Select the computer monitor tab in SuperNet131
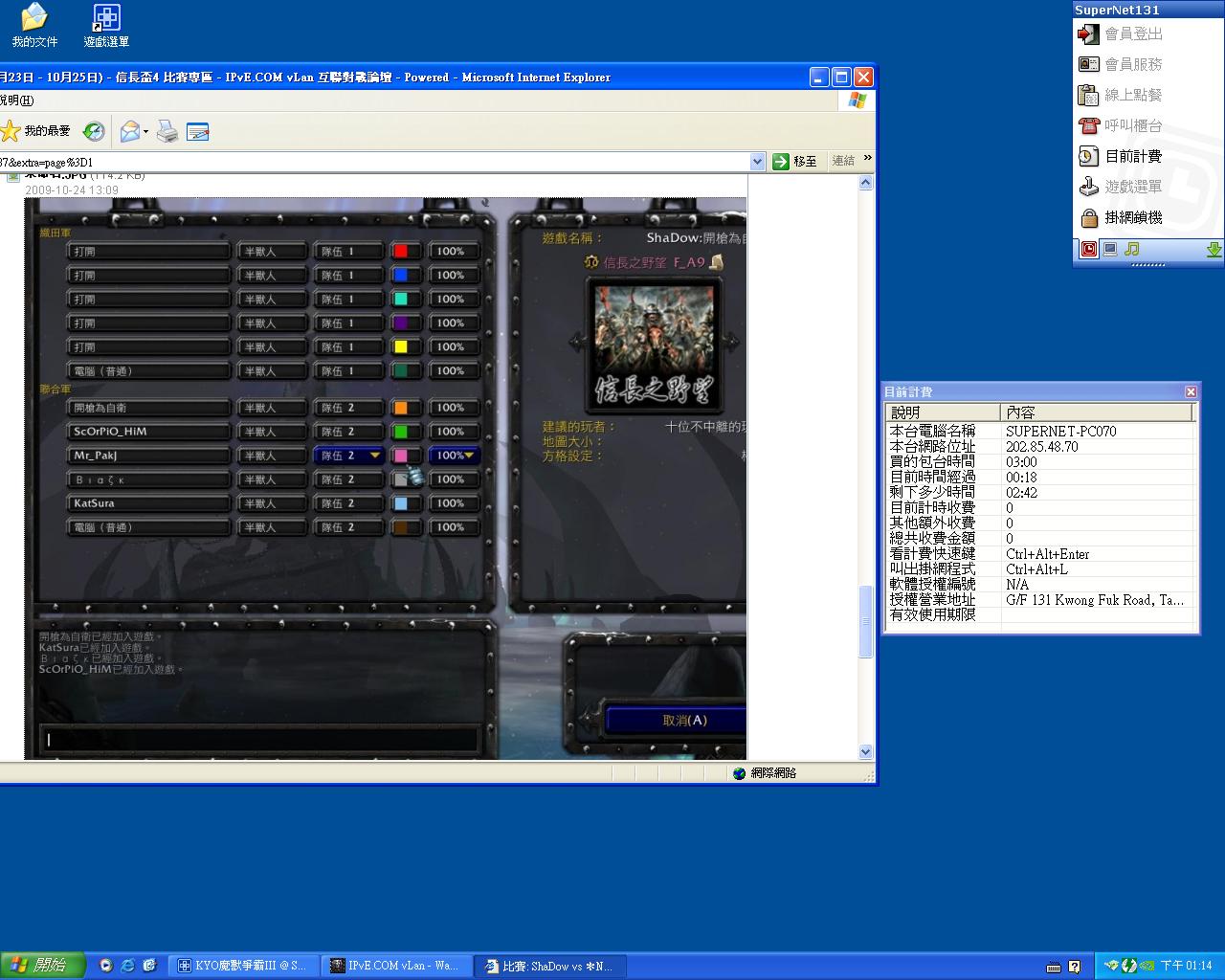The image size is (1225, 980). 1110,249
